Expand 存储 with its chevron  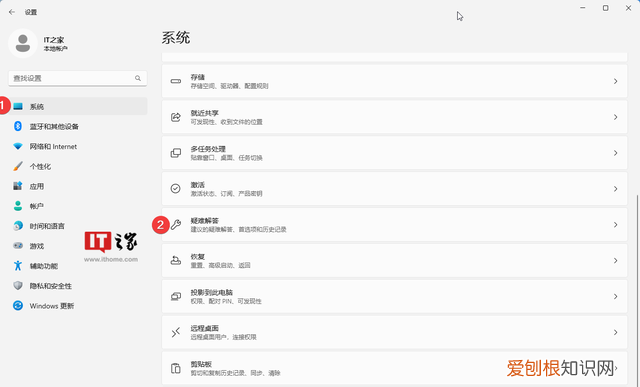click(x=616, y=81)
